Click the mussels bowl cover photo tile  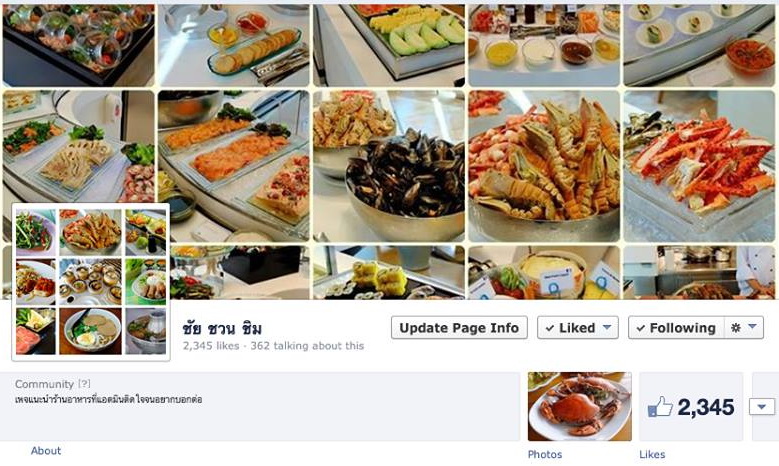pos(389,166)
